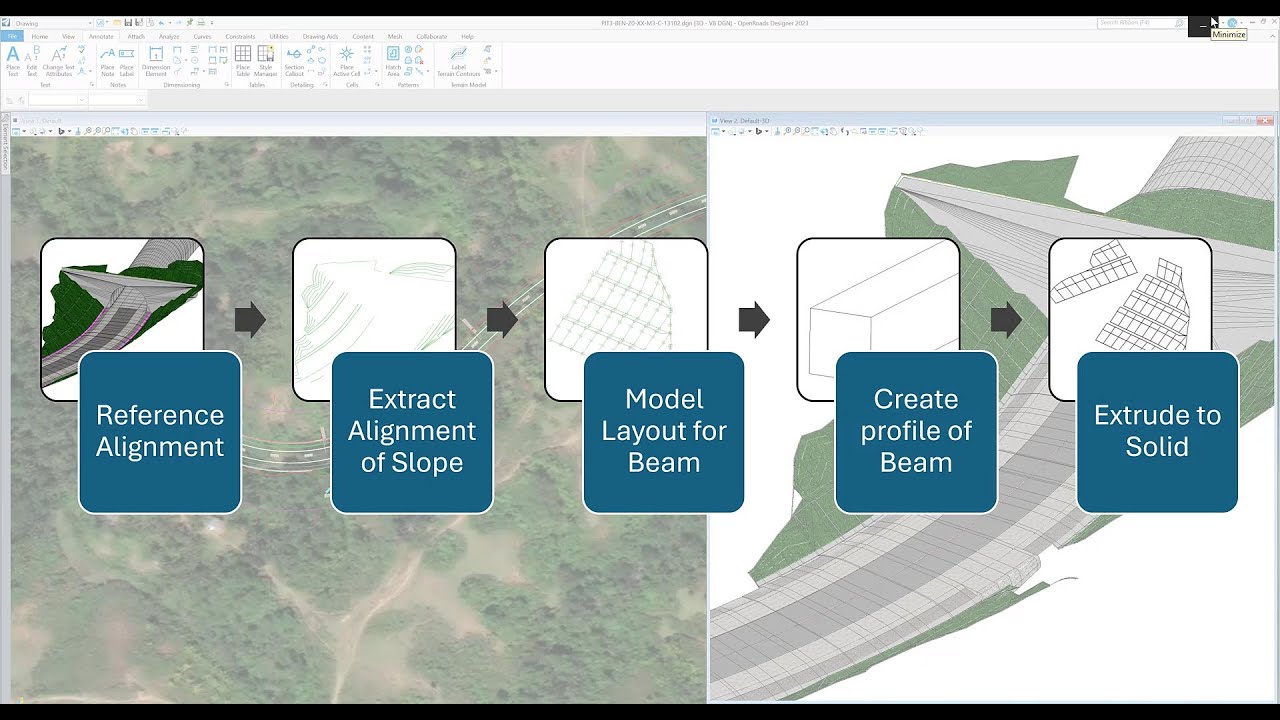This screenshot has height=720, width=1280.
Task: Click the Print icon in quick access toolbar
Action: tap(202, 22)
